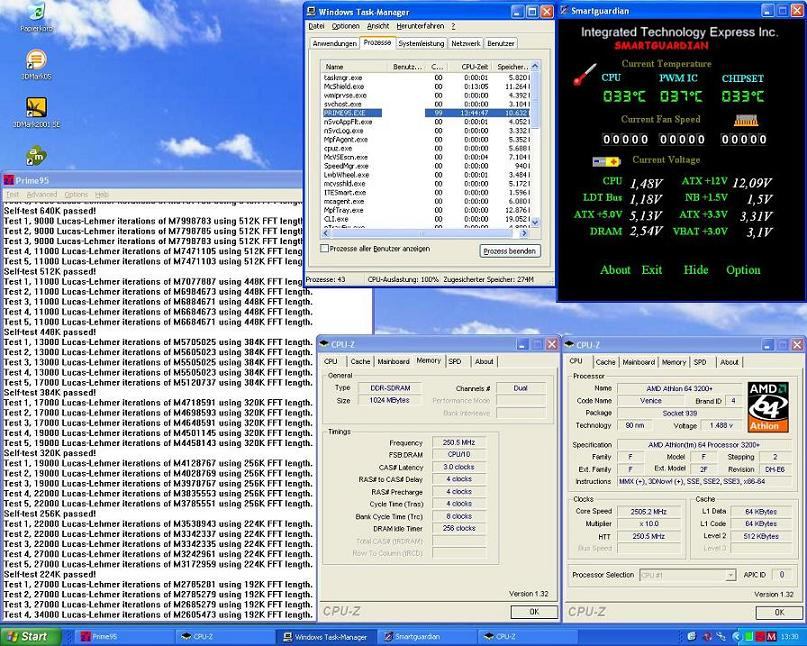Open the Advanced menu in Prime95
This screenshot has height=646, width=807.
click(42, 195)
